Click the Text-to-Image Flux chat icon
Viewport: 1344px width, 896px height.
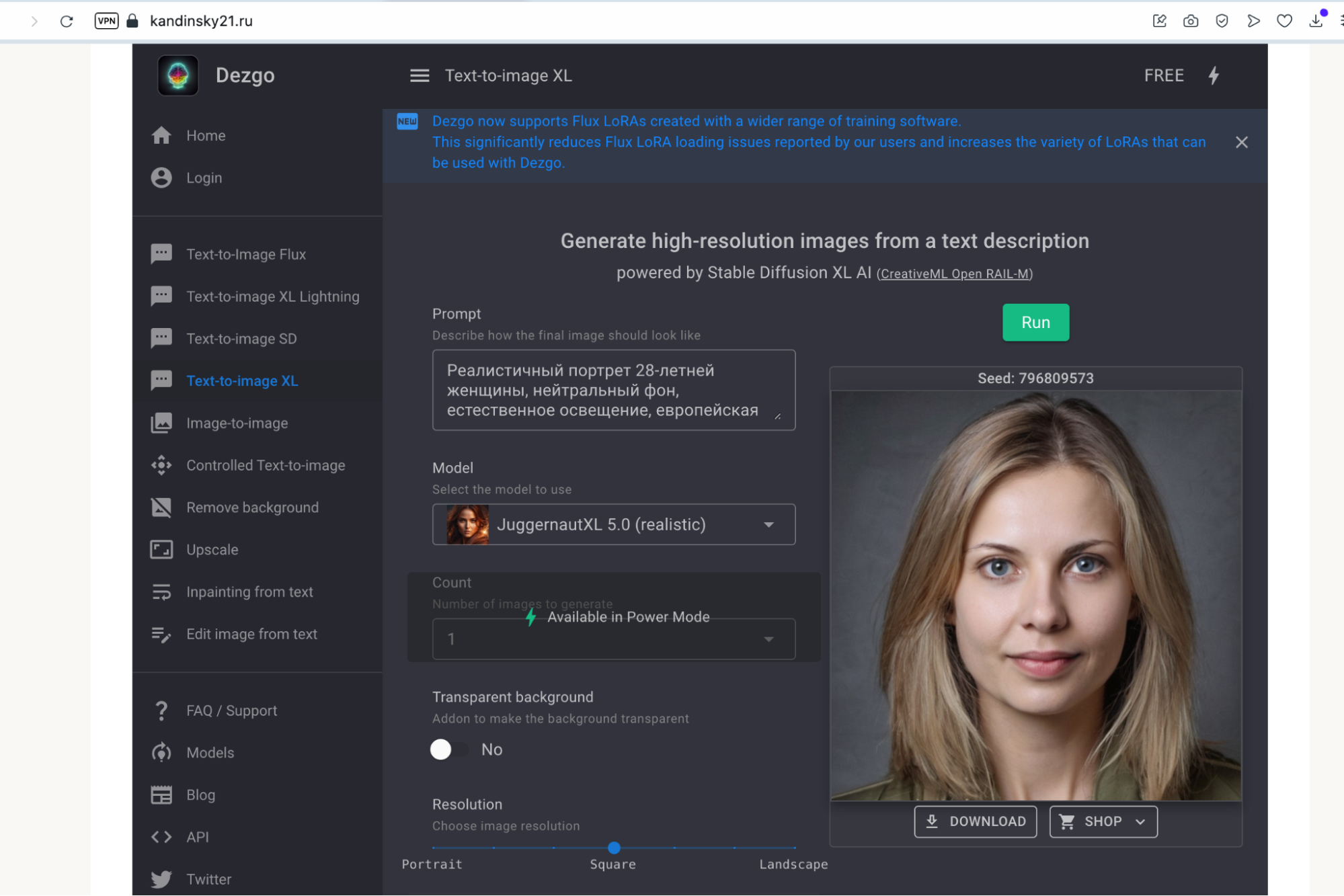[161, 254]
